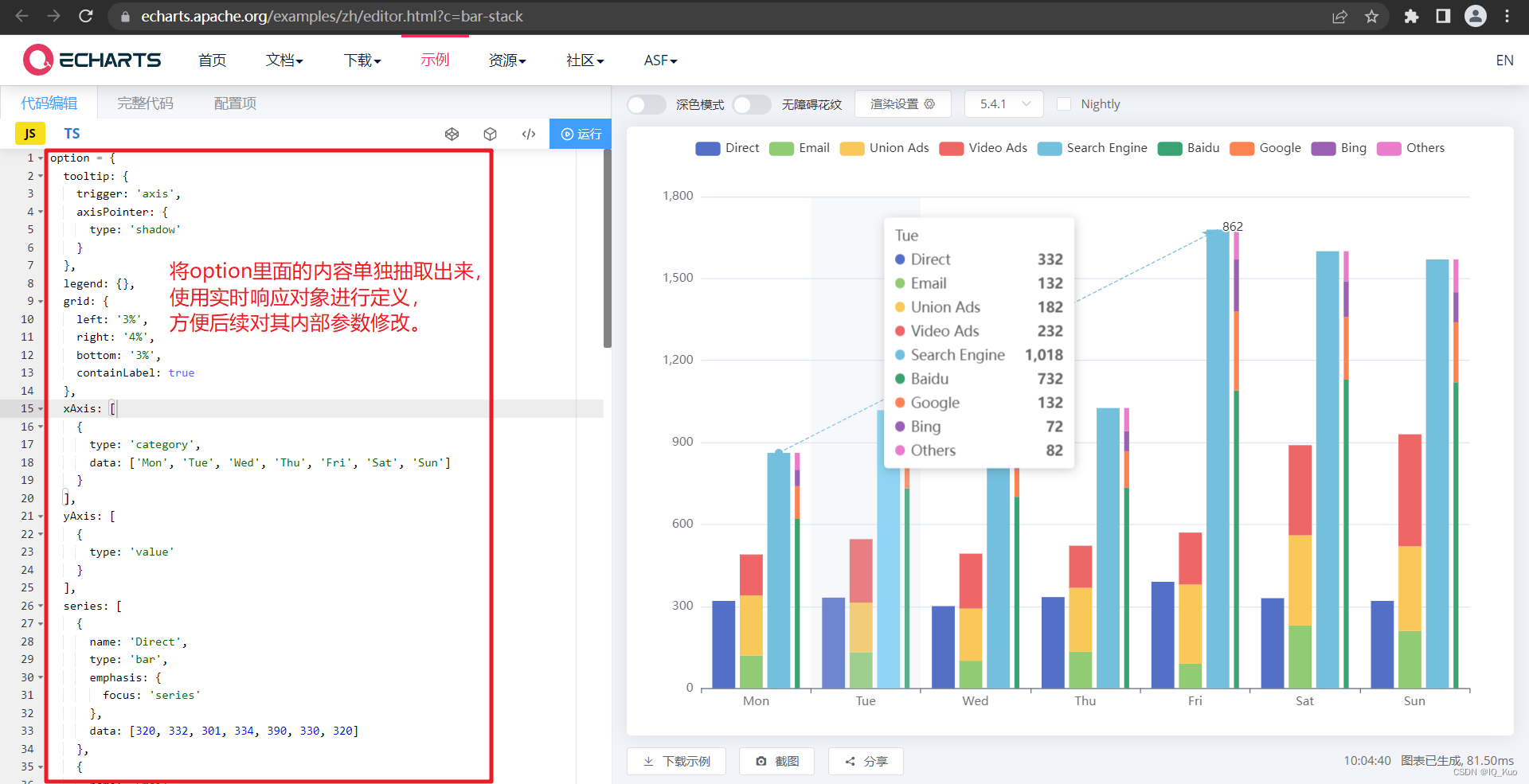Image resolution: width=1529 pixels, height=784 pixels.
Task: Toggle the dark mode switch
Action: [646, 104]
